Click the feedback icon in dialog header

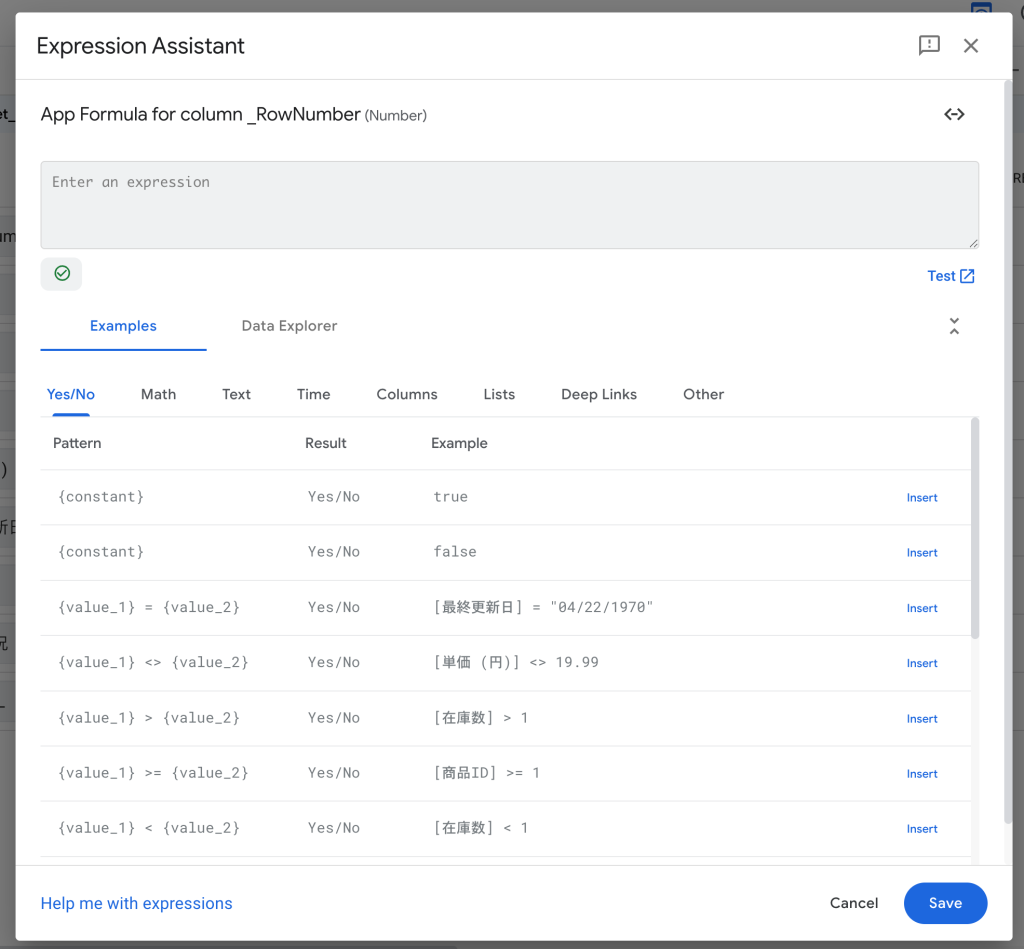[929, 45]
